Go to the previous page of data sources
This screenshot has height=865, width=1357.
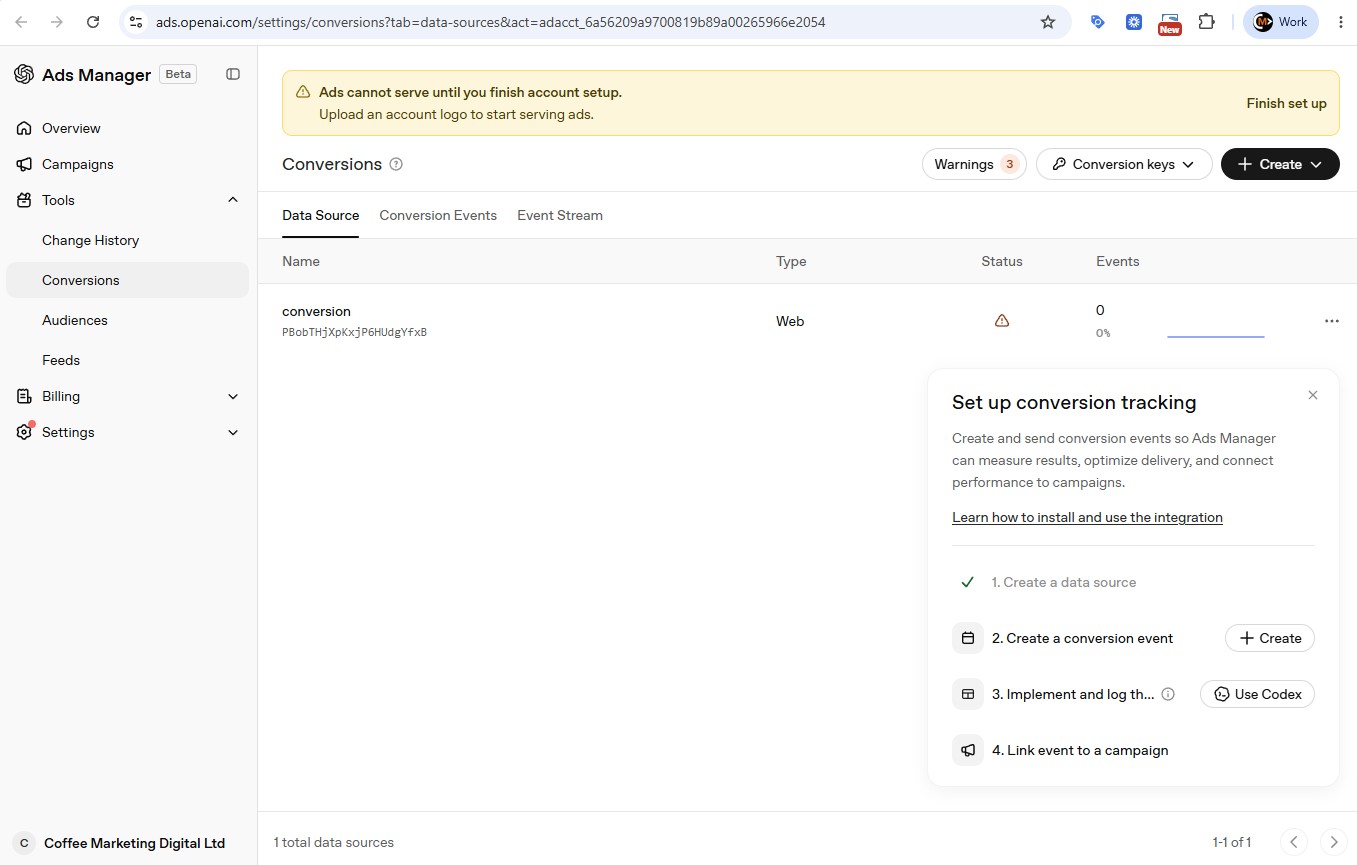pyautogui.click(x=1294, y=842)
